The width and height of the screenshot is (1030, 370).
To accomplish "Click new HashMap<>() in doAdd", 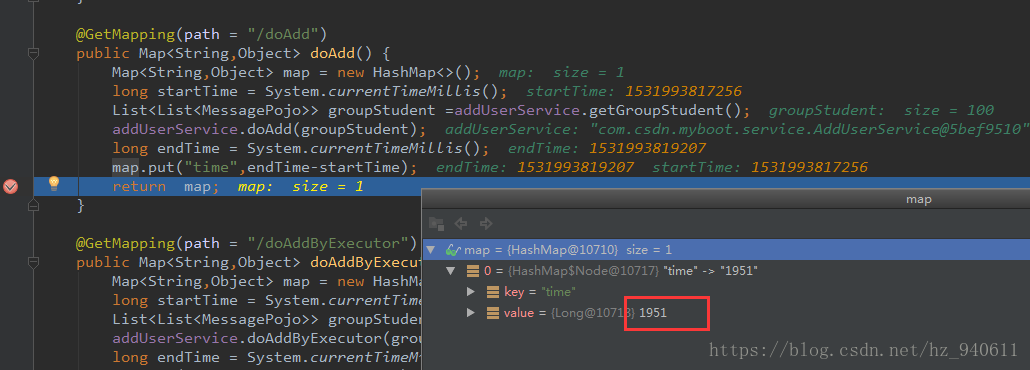I will [409, 72].
